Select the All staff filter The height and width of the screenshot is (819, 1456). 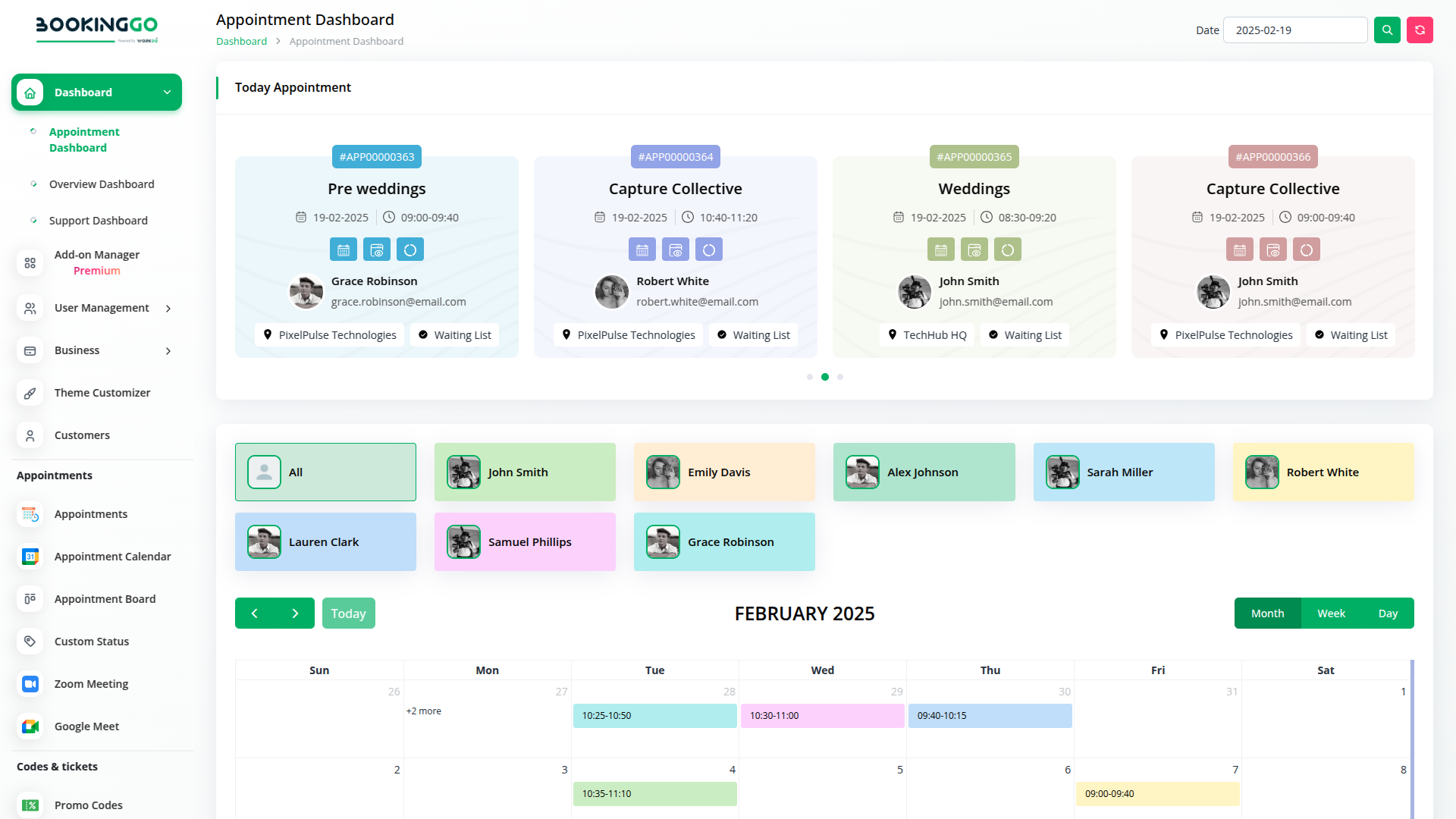(x=325, y=472)
